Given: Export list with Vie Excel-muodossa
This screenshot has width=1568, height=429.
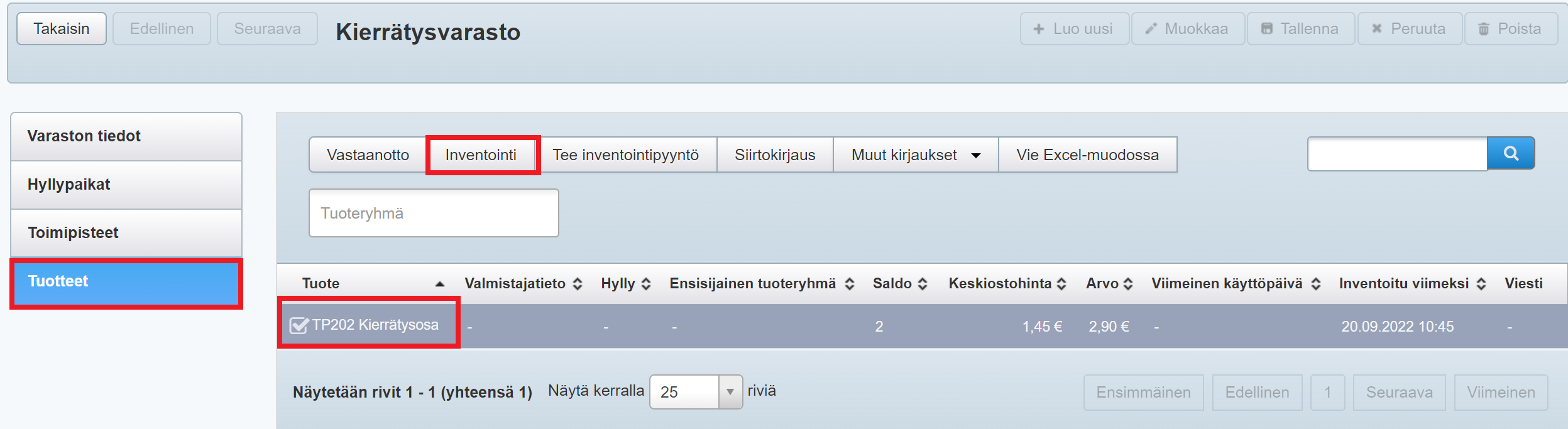Looking at the screenshot, I should 1087,155.
